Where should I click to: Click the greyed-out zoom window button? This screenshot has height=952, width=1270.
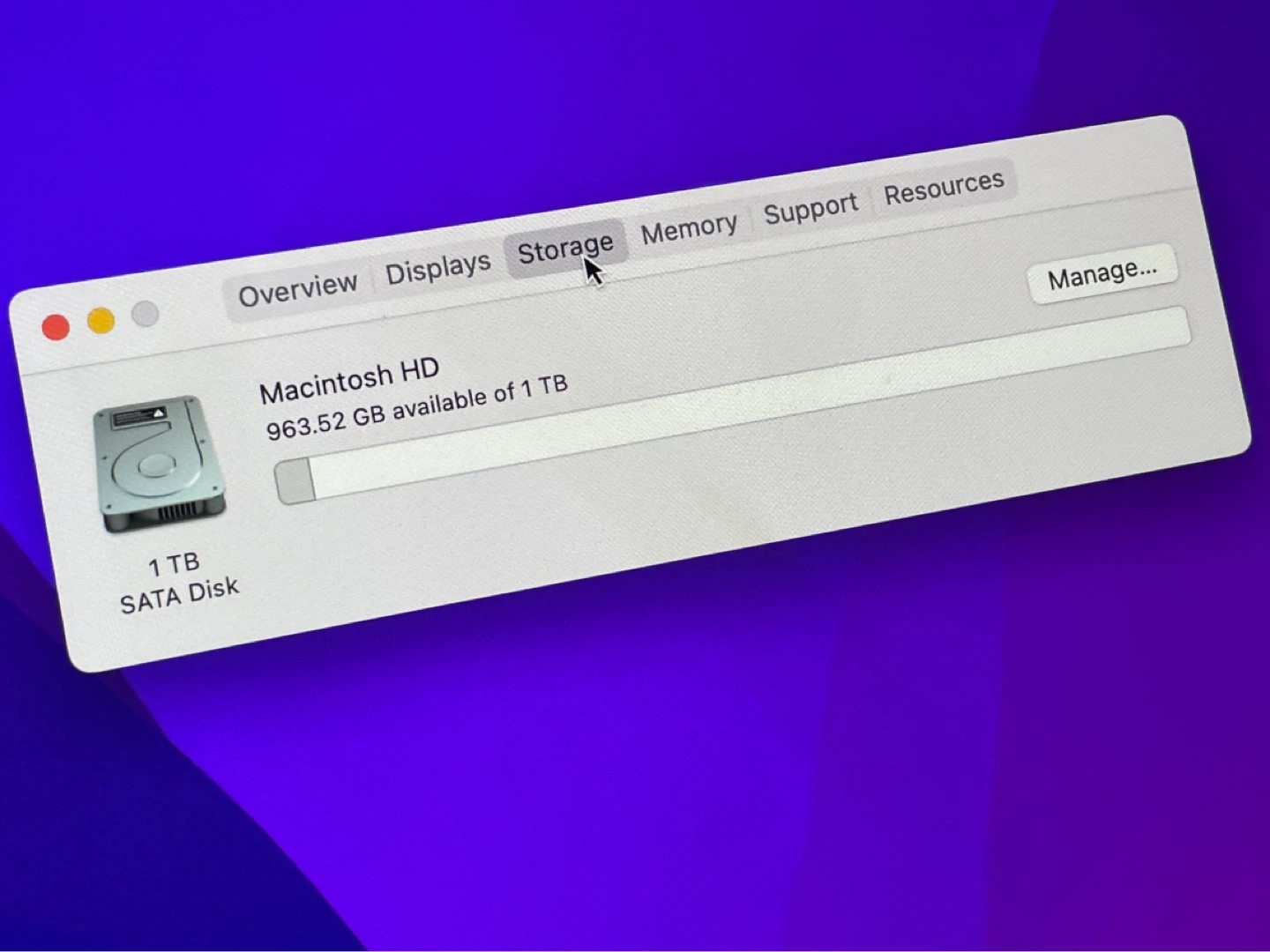click(x=146, y=313)
